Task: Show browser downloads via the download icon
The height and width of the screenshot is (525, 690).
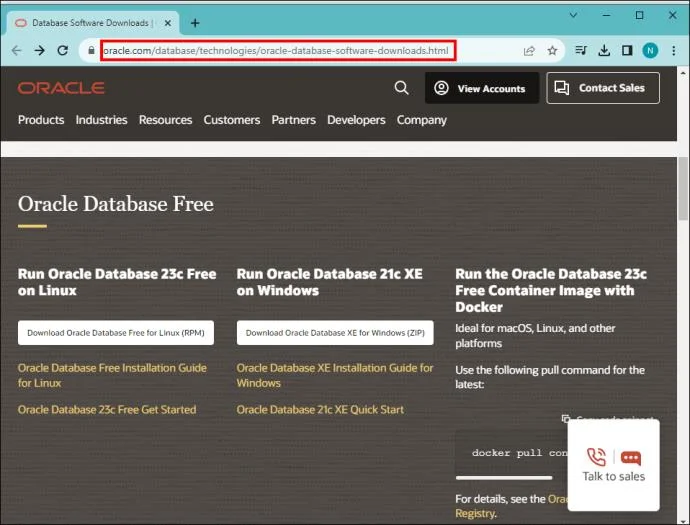Action: point(604,51)
